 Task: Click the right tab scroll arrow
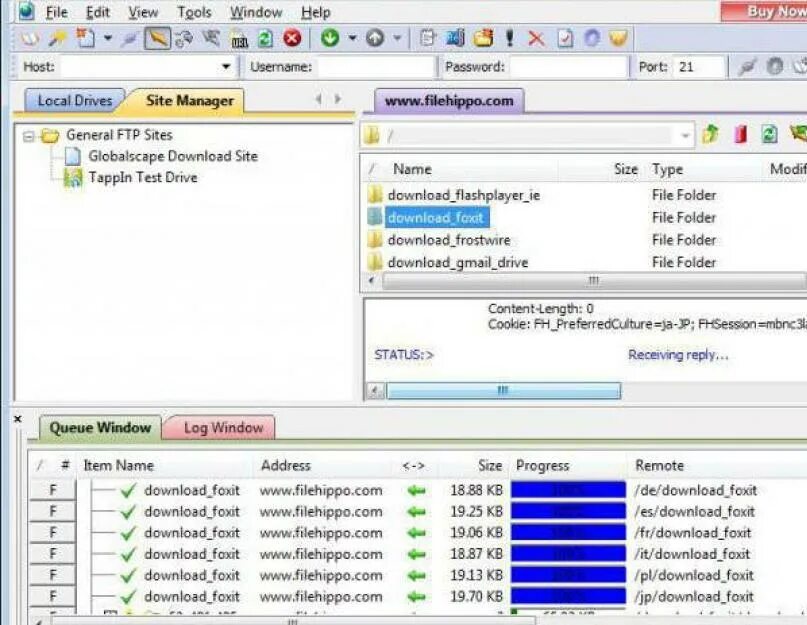click(338, 98)
